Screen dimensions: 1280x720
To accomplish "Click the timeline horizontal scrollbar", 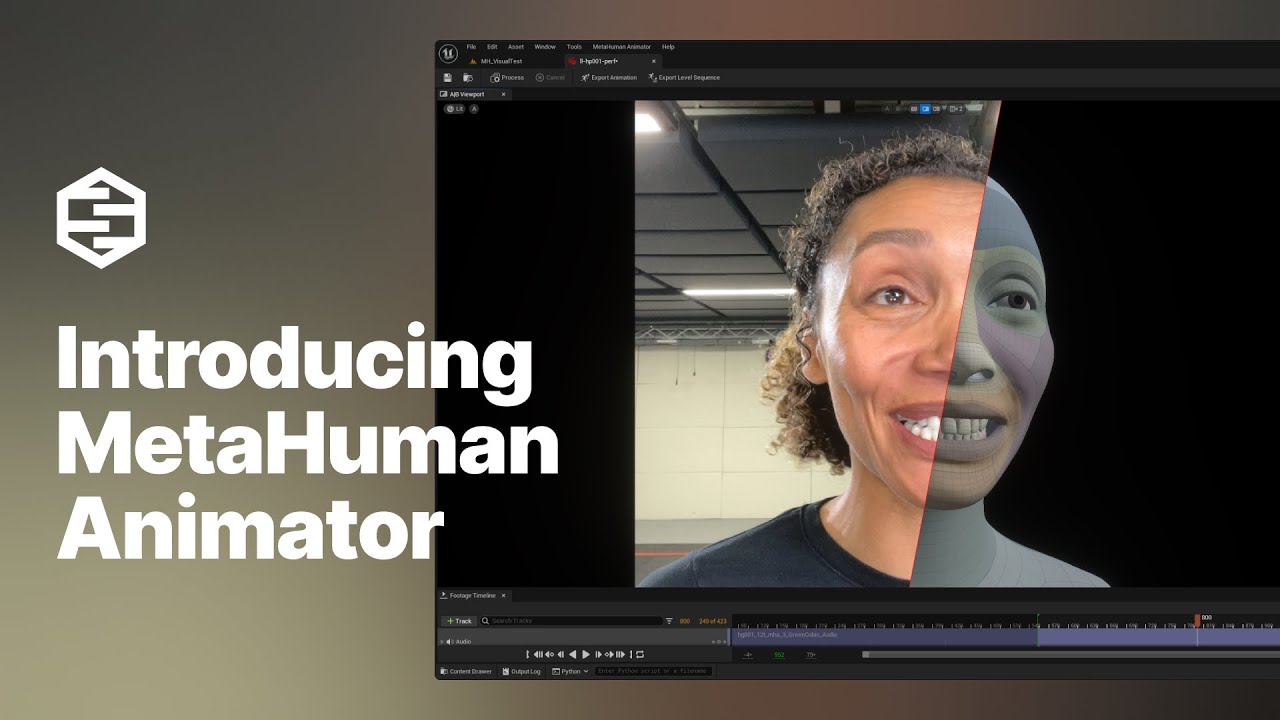I will point(1070,655).
